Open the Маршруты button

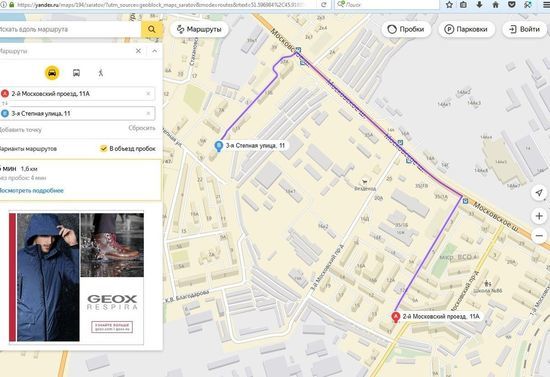tap(199, 29)
